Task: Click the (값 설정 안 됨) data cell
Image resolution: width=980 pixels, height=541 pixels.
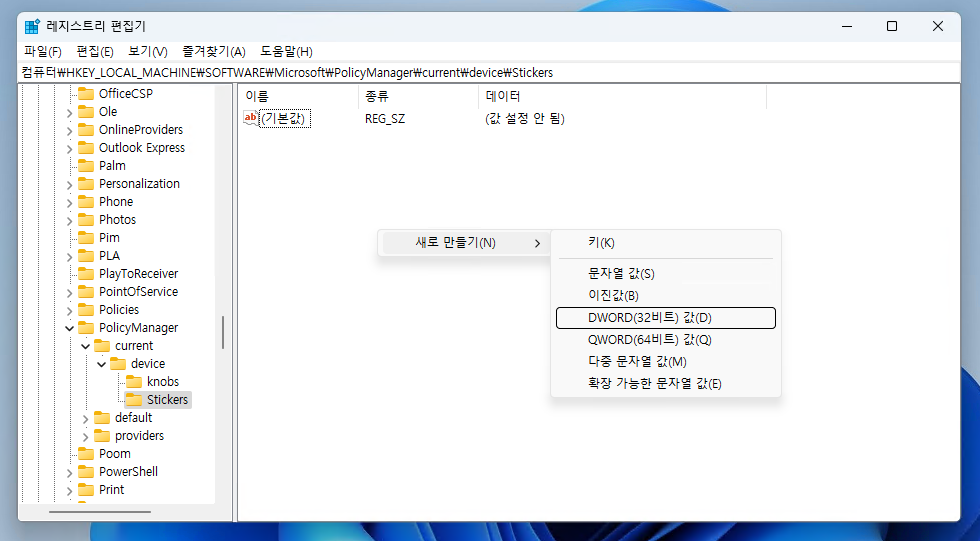Action: pos(525,119)
